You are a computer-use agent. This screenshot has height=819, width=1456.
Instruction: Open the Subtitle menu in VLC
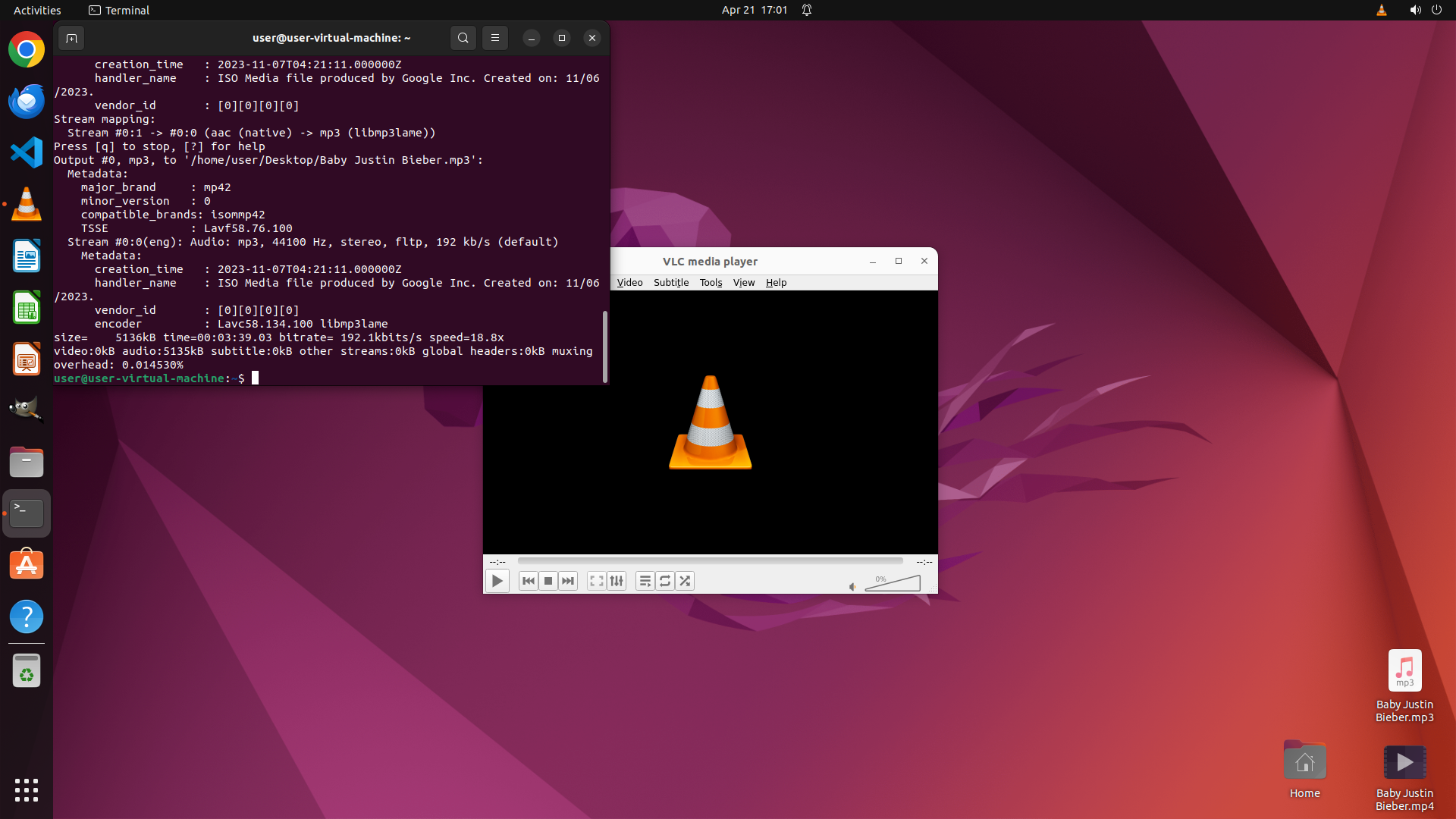tap(671, 282)
